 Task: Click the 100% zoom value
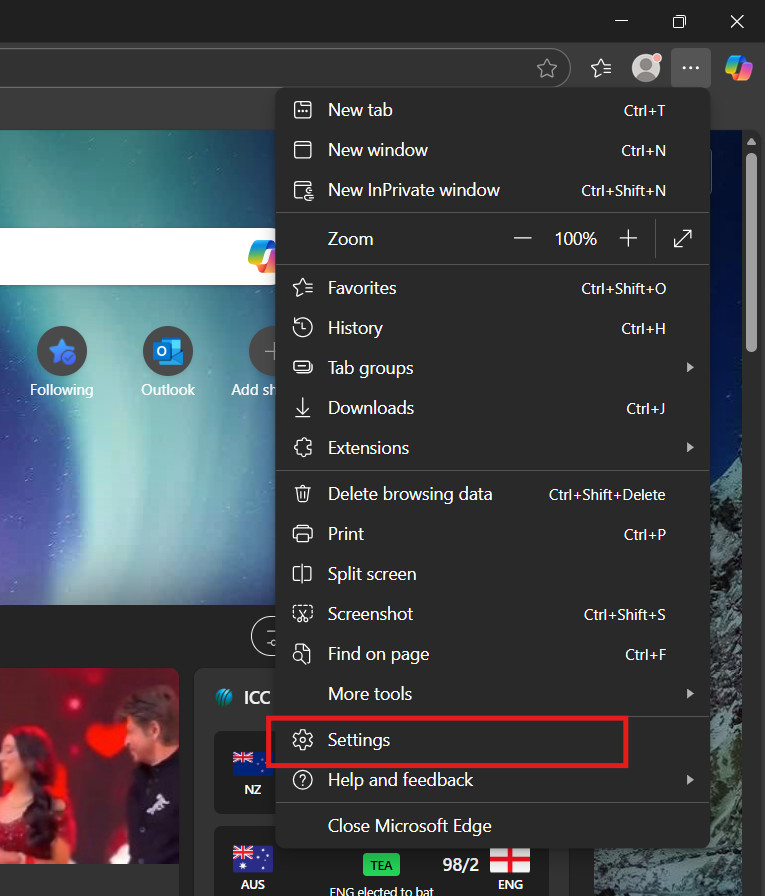[575, 238]
